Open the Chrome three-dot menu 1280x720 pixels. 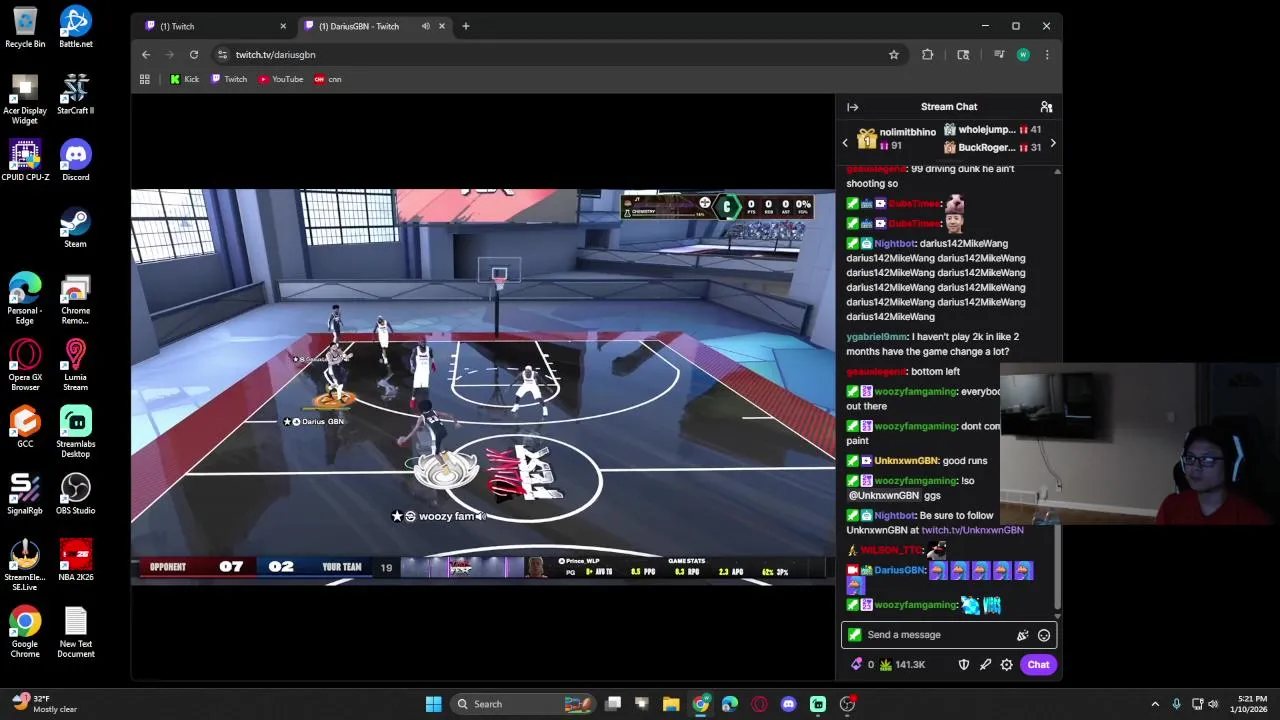(1047, 55)
